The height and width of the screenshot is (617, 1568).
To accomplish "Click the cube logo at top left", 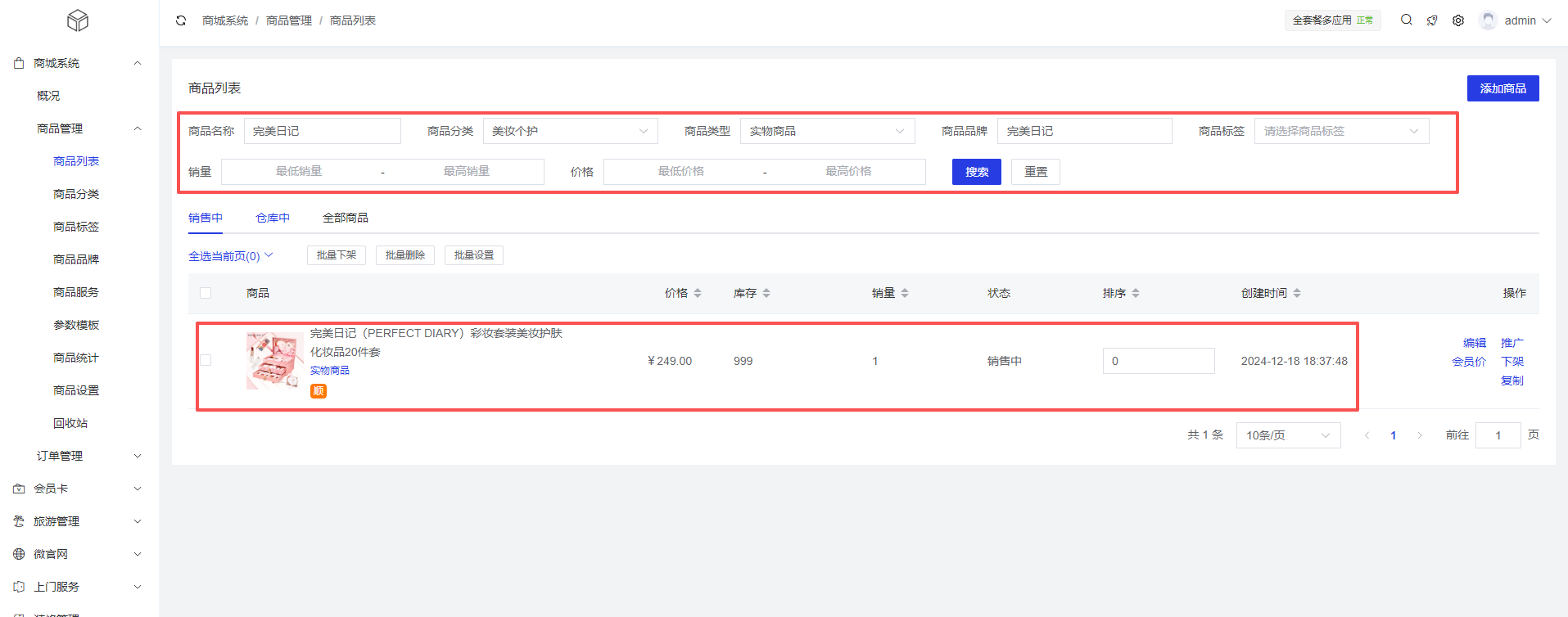I will tap(78, 20).
